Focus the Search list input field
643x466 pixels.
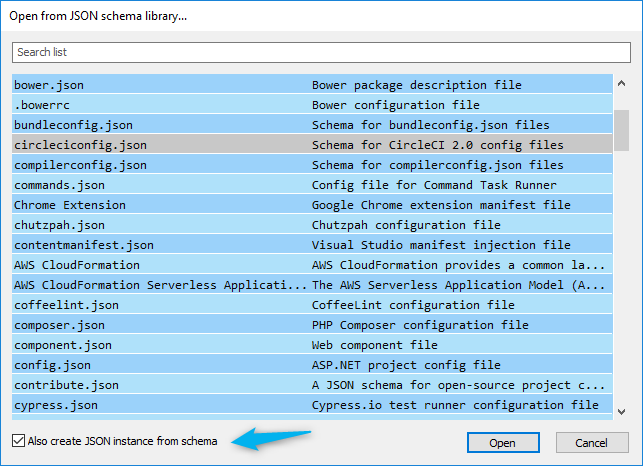(321, 53)
